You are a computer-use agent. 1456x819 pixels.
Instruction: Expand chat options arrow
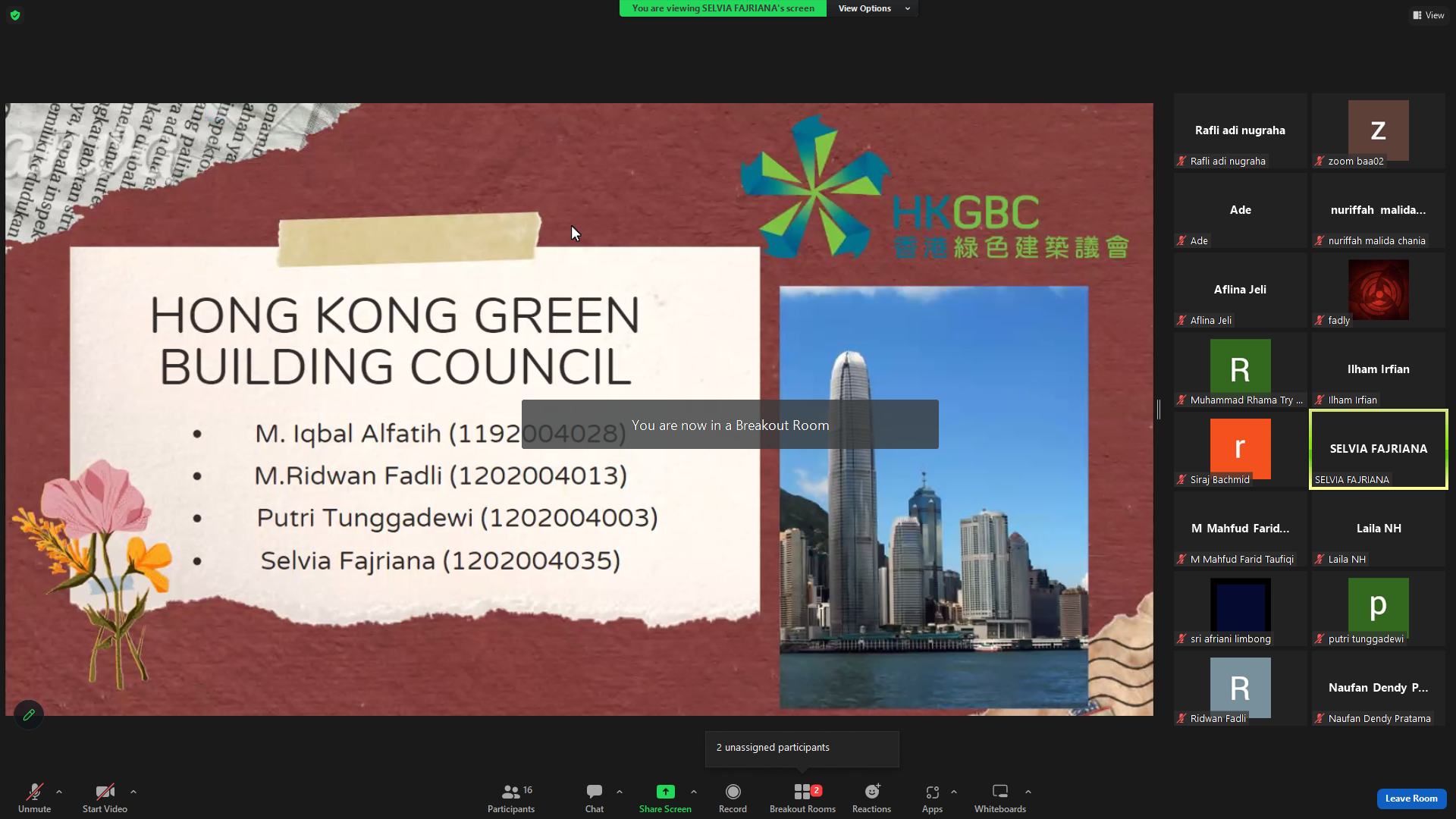(620, 792)
